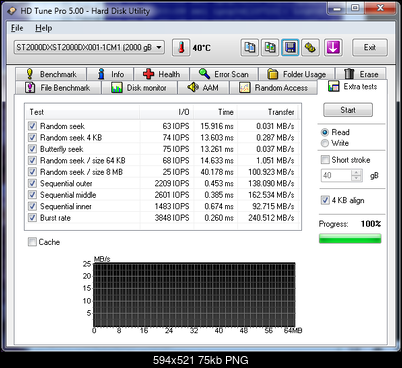Switch to the Info tab
Image resolution: width=402 pixels, height=368 pixels.
point(110,74)
